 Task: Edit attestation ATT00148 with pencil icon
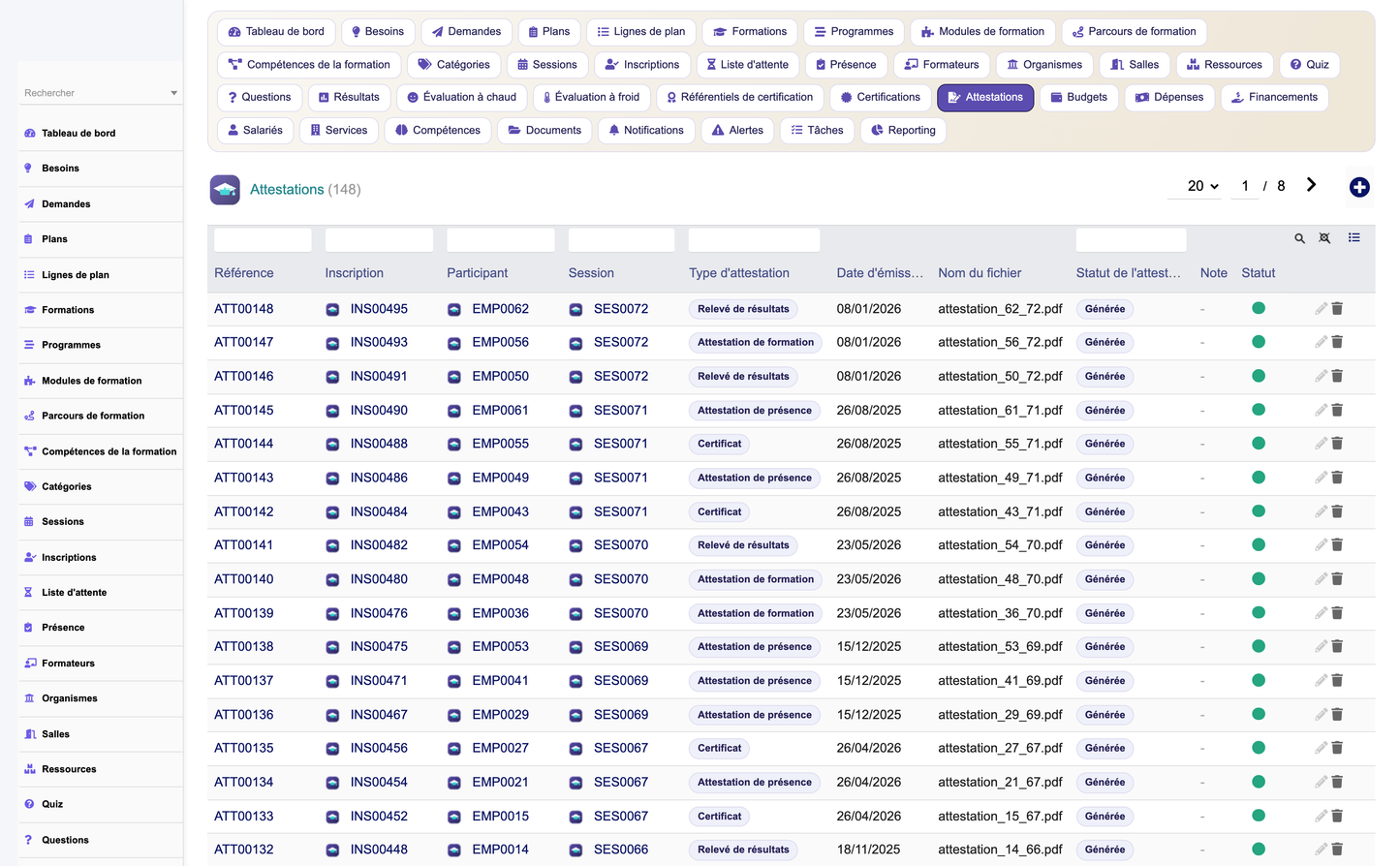pos(1321,308)
